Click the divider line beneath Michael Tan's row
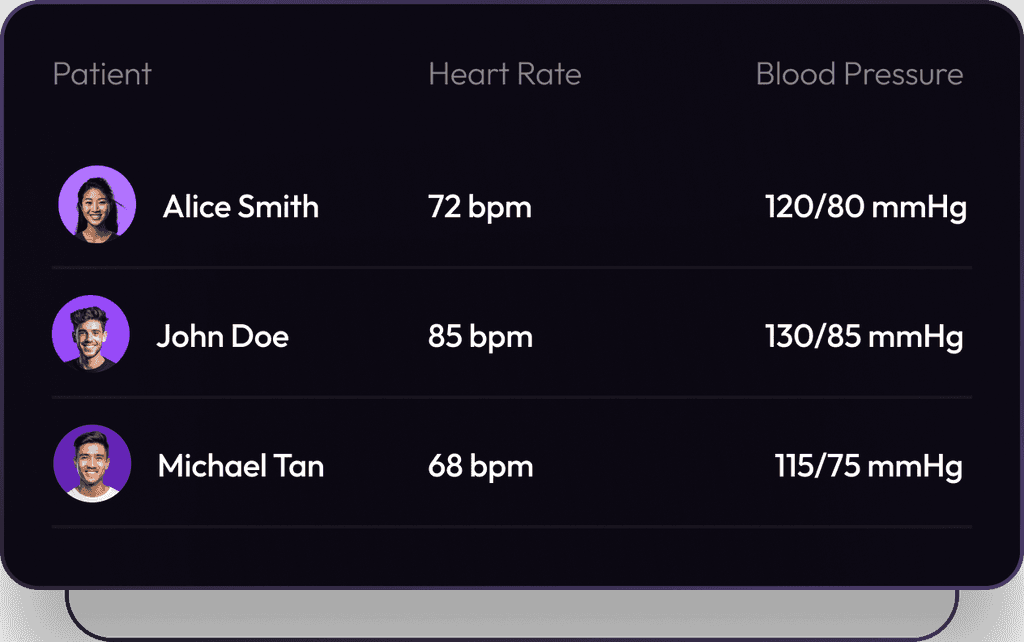Viewport: 1024px width, 642px height. click(x=512, y=526)
